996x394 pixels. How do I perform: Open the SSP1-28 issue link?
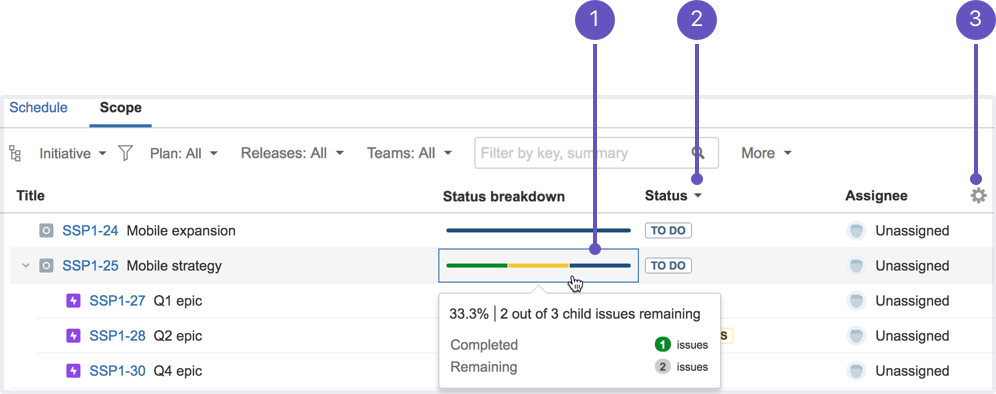point(118,336)
